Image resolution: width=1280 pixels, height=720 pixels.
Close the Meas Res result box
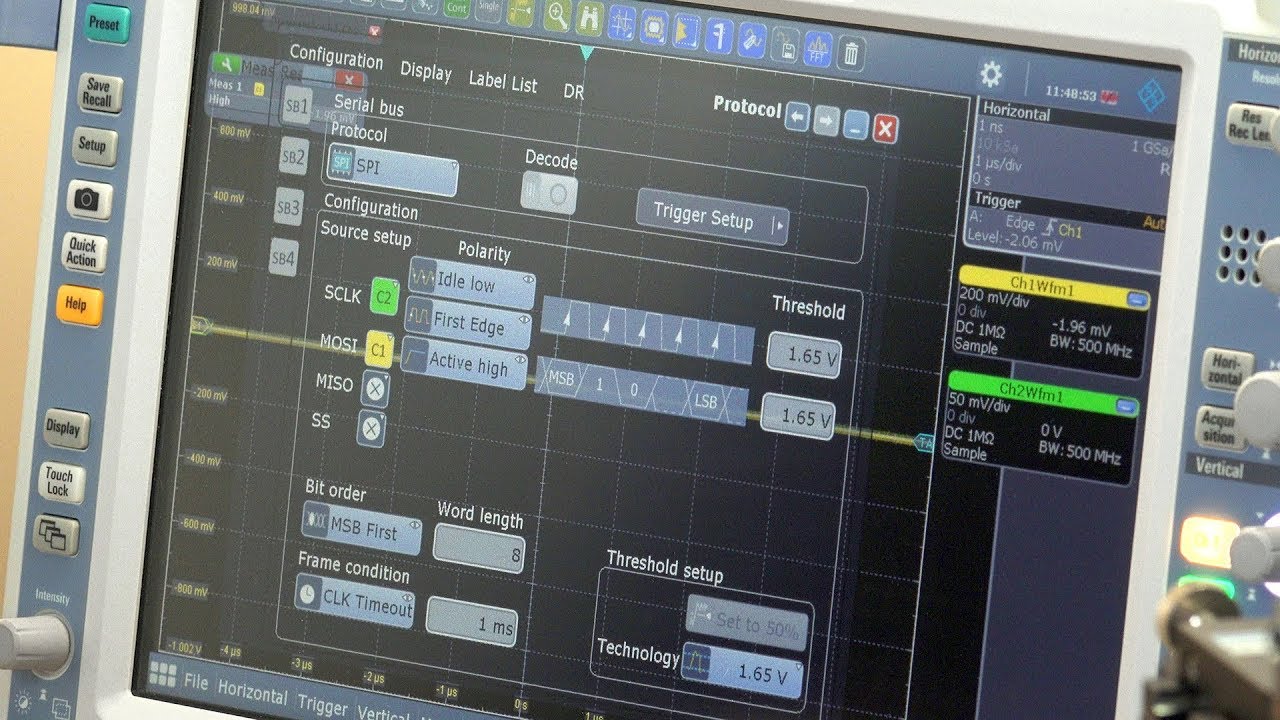(x=348, y=80)
